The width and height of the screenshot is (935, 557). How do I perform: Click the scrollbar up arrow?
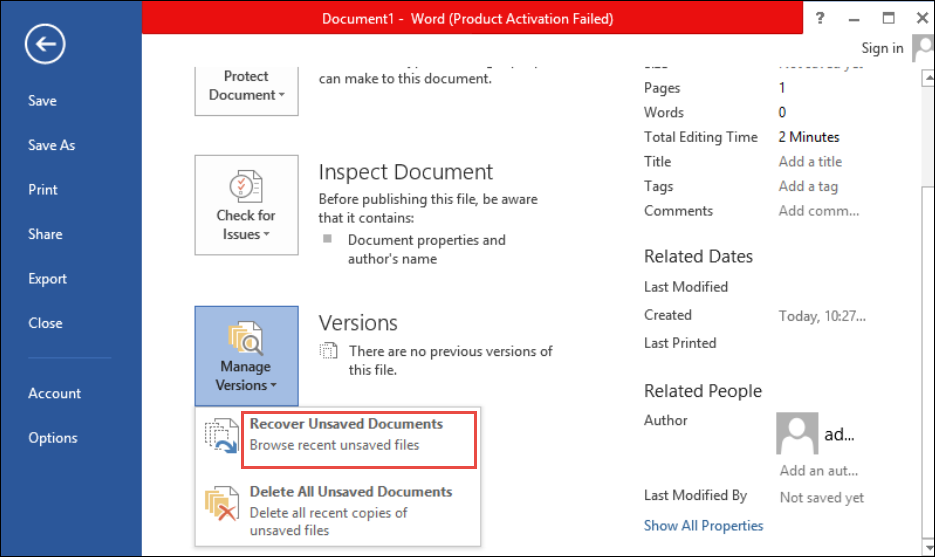click(928, 78)
